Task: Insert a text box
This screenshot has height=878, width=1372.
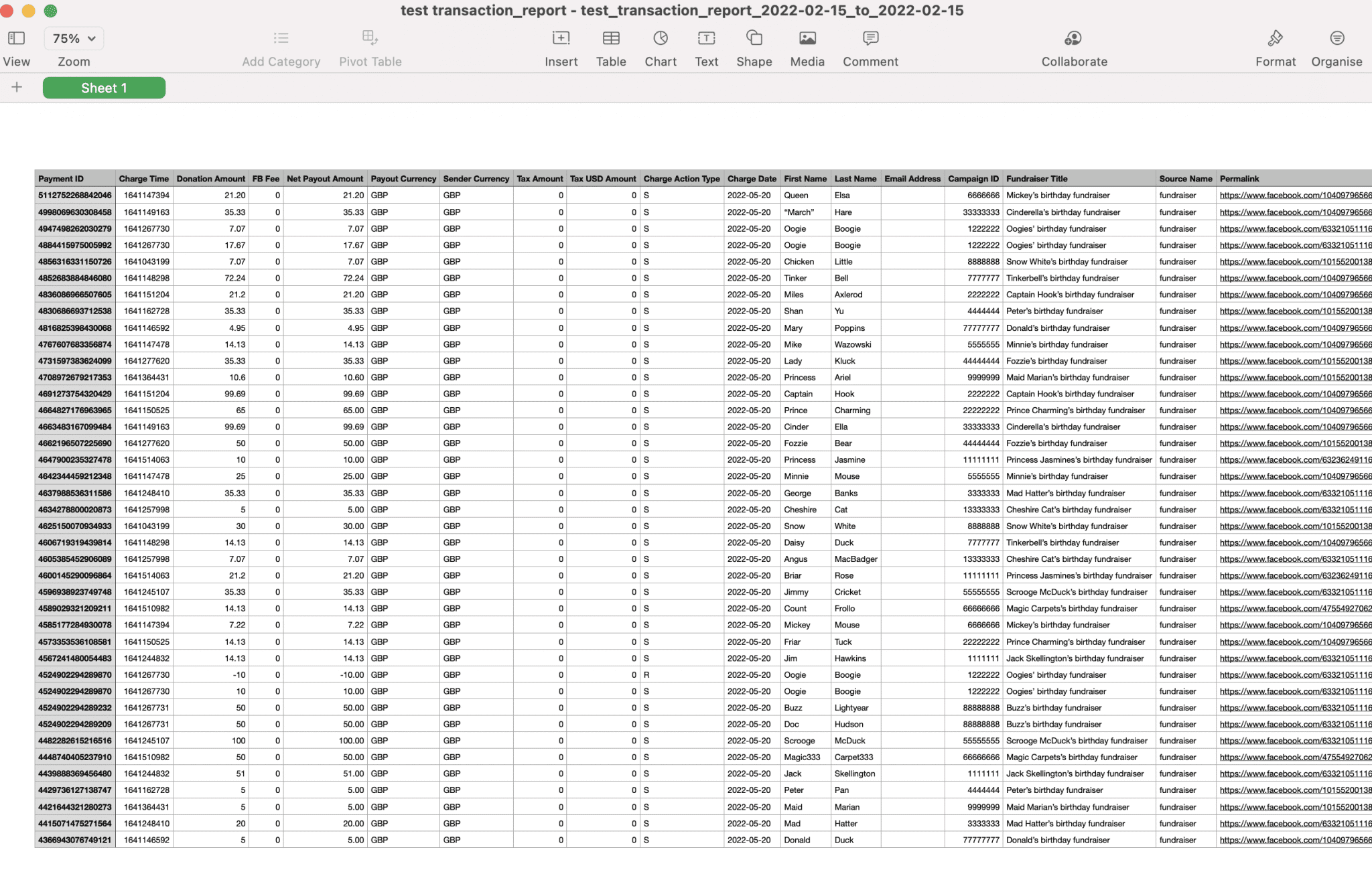Action: click(x=706, y=46)
